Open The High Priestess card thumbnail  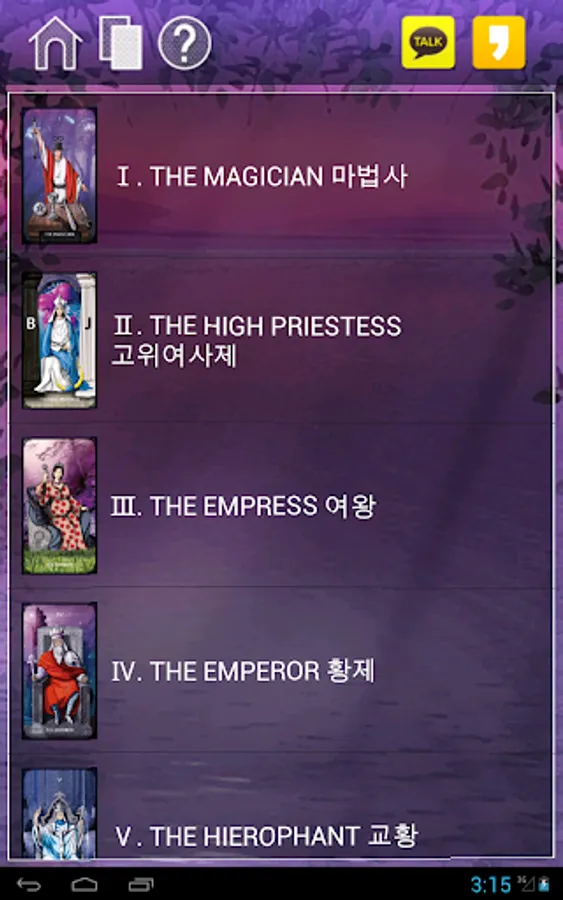coord(59,341)
